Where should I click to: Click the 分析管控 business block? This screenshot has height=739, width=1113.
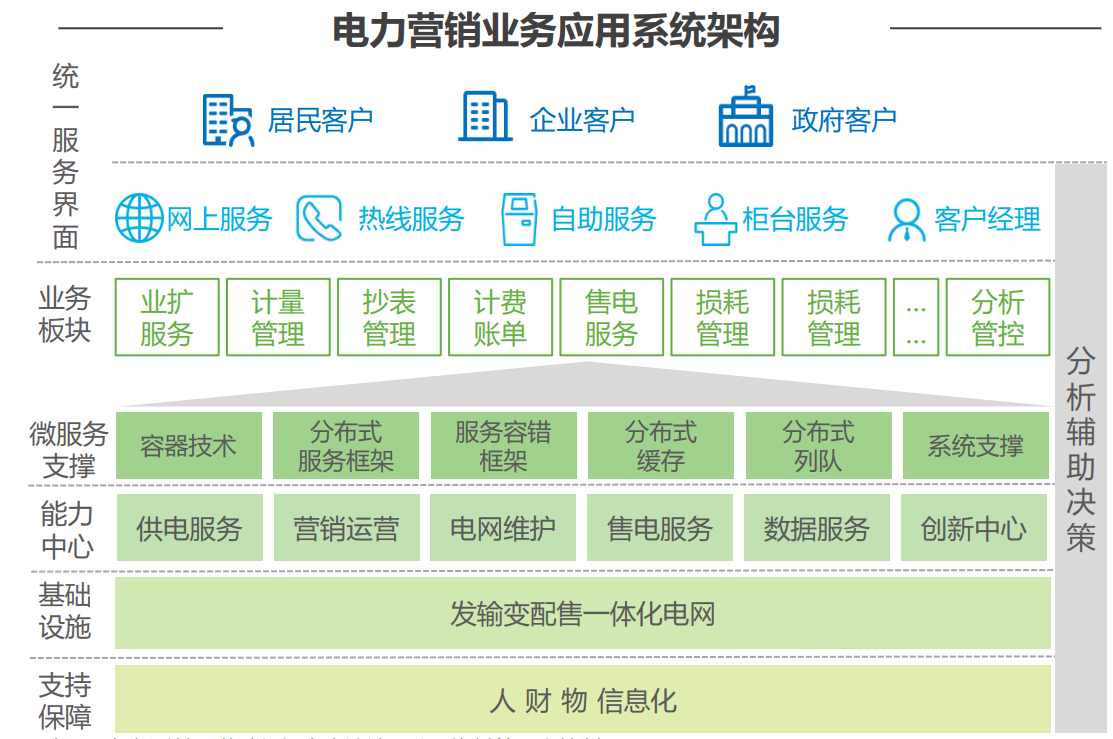(998, 317)
